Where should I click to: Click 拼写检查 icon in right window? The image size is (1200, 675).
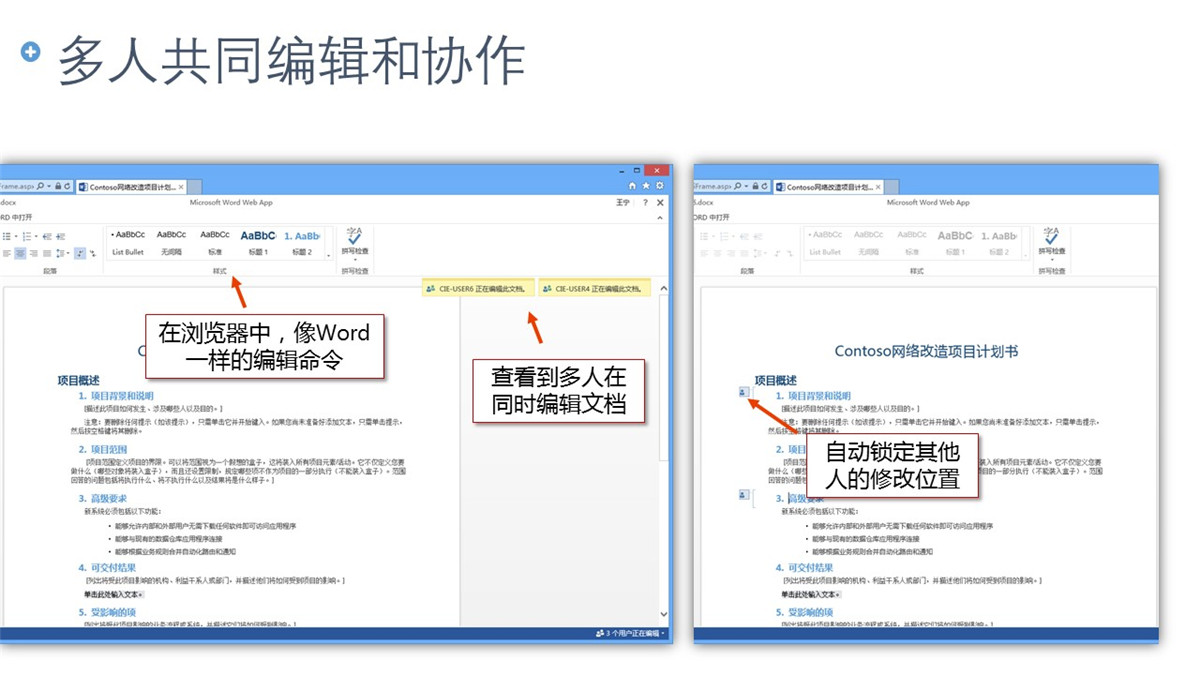(x=1051, y=239)
